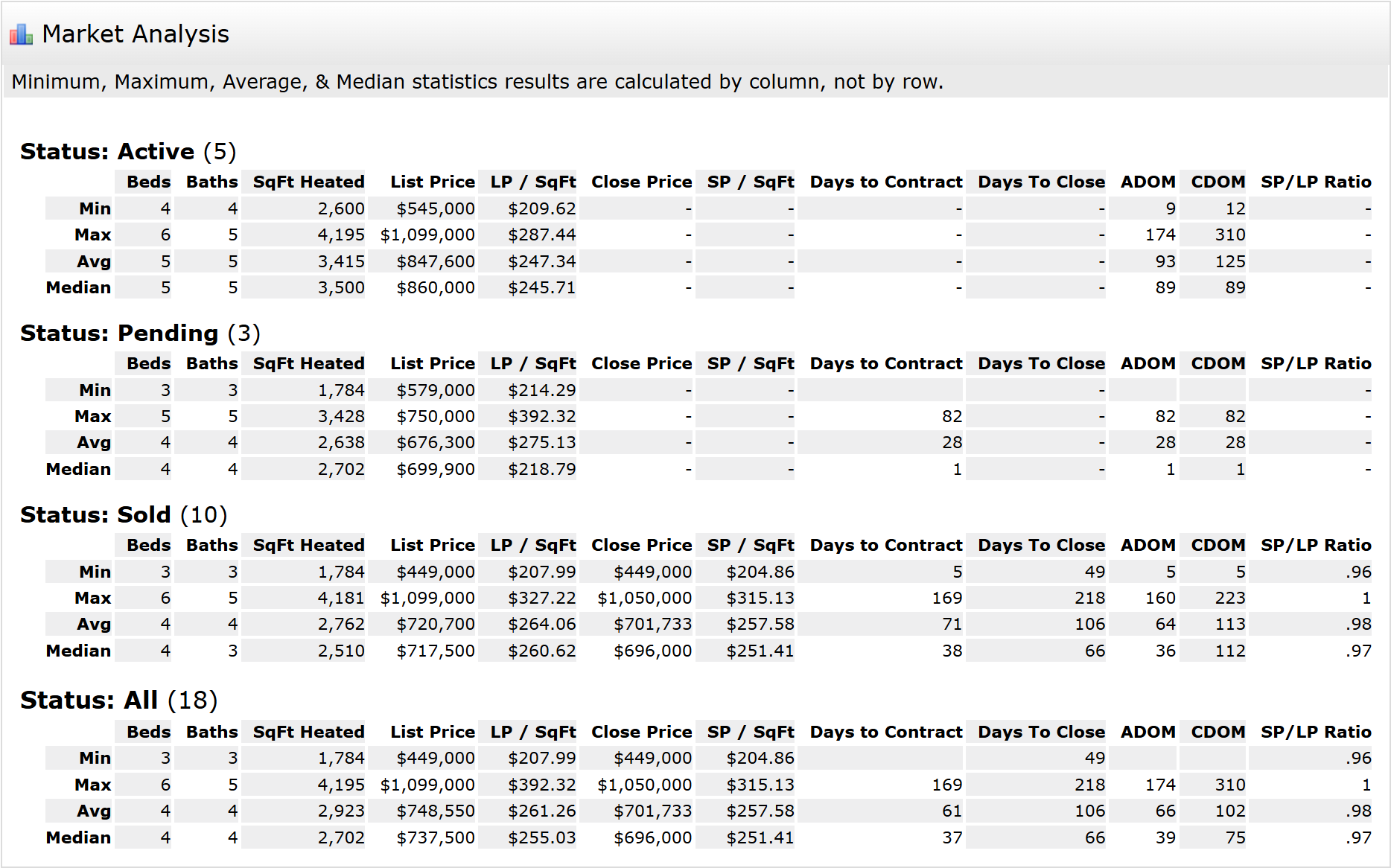Click Sold Avg List Price $720,700
1391x868 pixels.
(x=436, y=624)
